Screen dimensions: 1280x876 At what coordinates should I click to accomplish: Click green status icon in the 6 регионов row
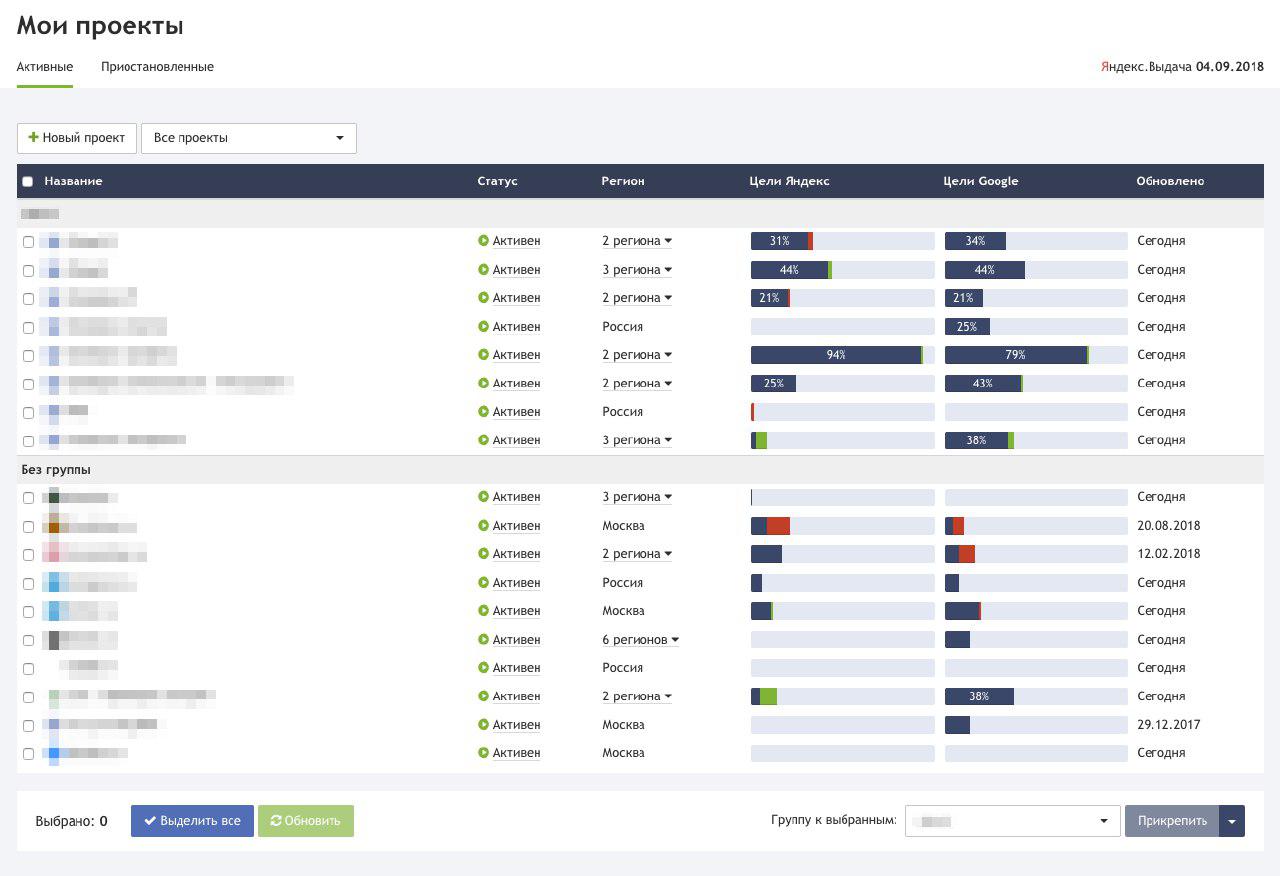(x=483, y=640)
